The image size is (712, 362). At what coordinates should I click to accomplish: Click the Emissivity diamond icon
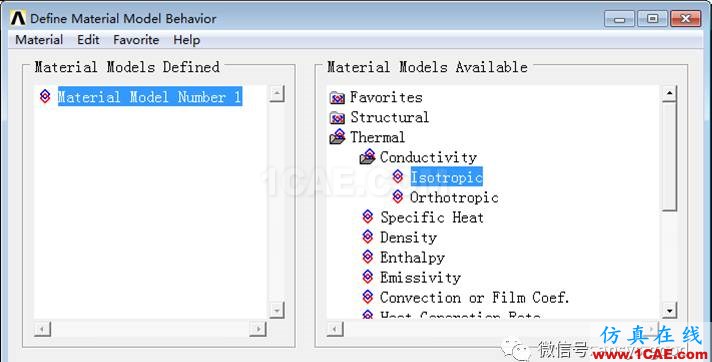(368, 277)
